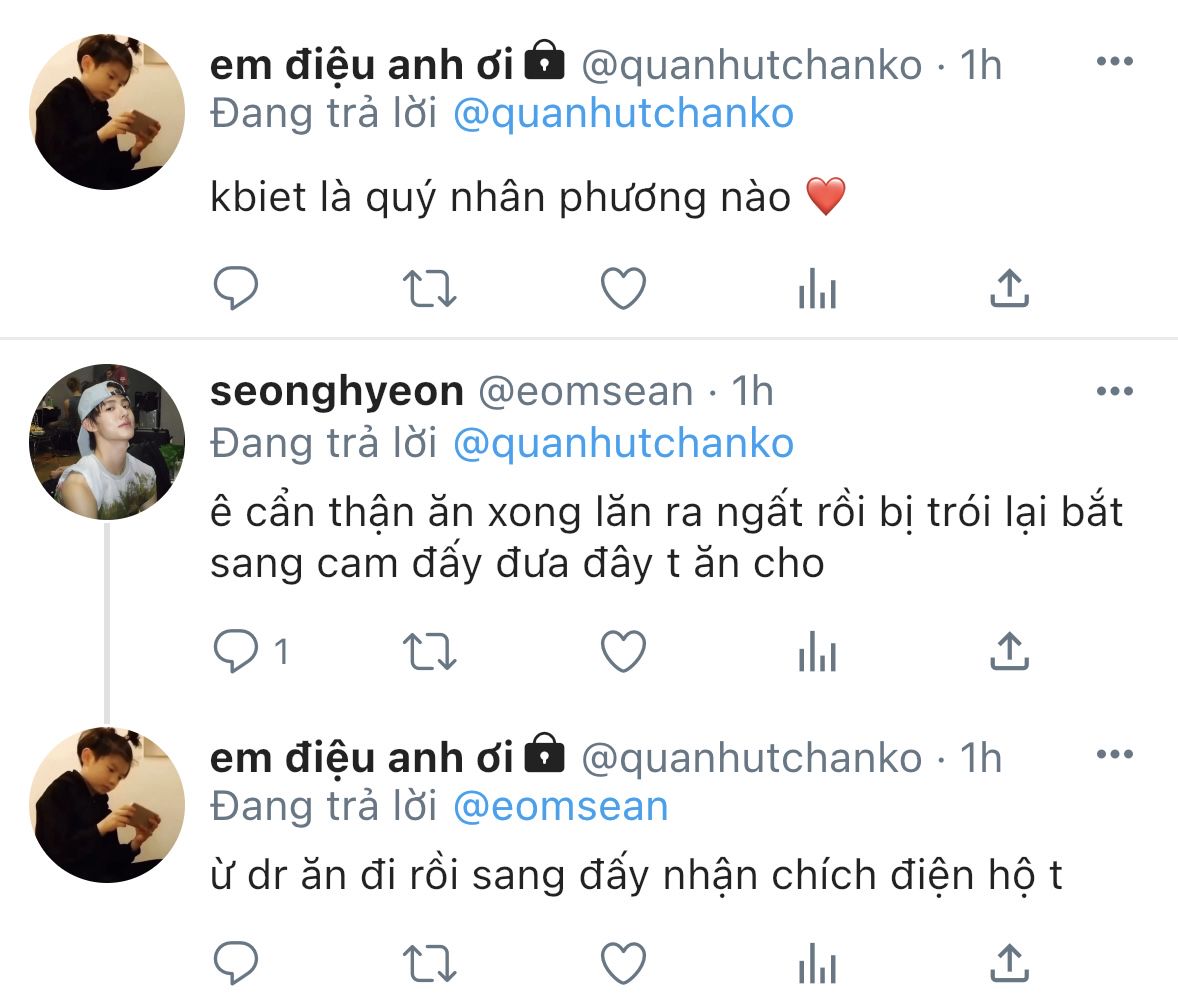
Task: Like the "kbiet là quý nhân phương nào" tweet
Action: (x=623, y=289)
